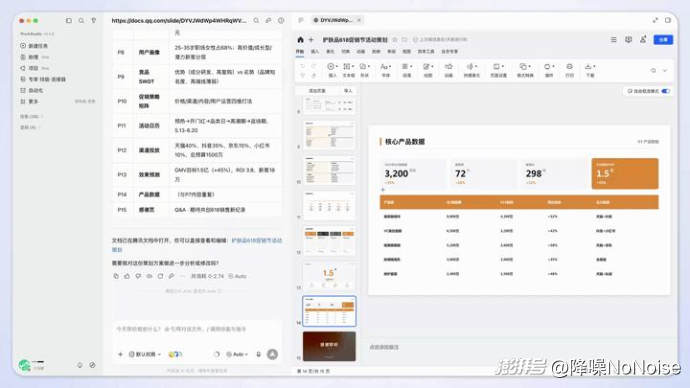Viewport: 690px width, 388px height.
Task: Click the presentation screen icon near the share button
Action: tap(628, 40)
